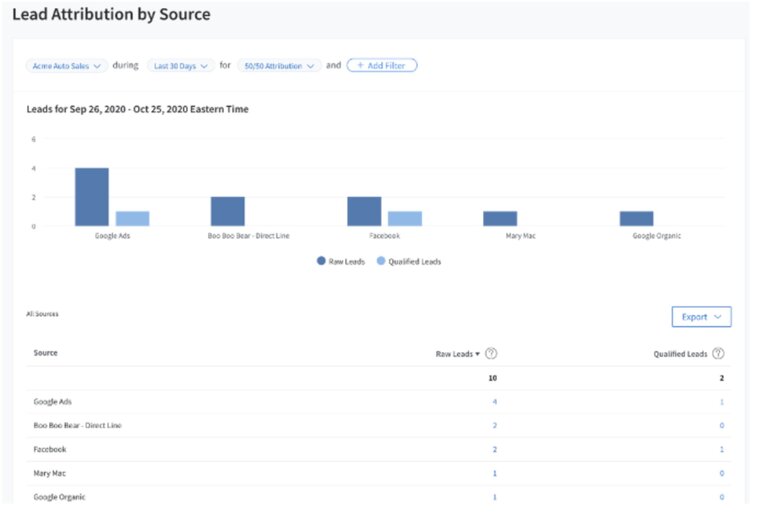Click the All Sources label
Screen dimensions: 759x517
(x=42, y=314)
